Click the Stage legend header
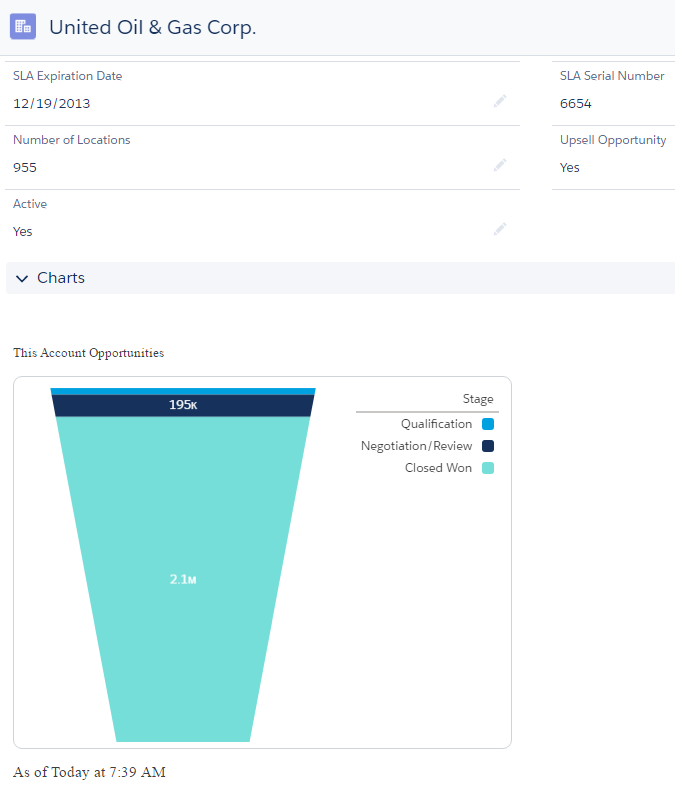The width and height of the screenshot is (675, 794). 478,399
